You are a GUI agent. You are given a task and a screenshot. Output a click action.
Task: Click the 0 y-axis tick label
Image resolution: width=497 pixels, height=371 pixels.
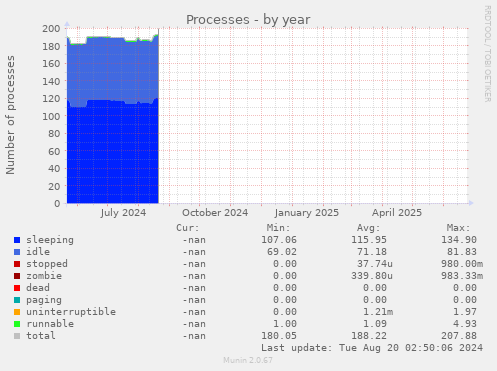click(57, 204)
